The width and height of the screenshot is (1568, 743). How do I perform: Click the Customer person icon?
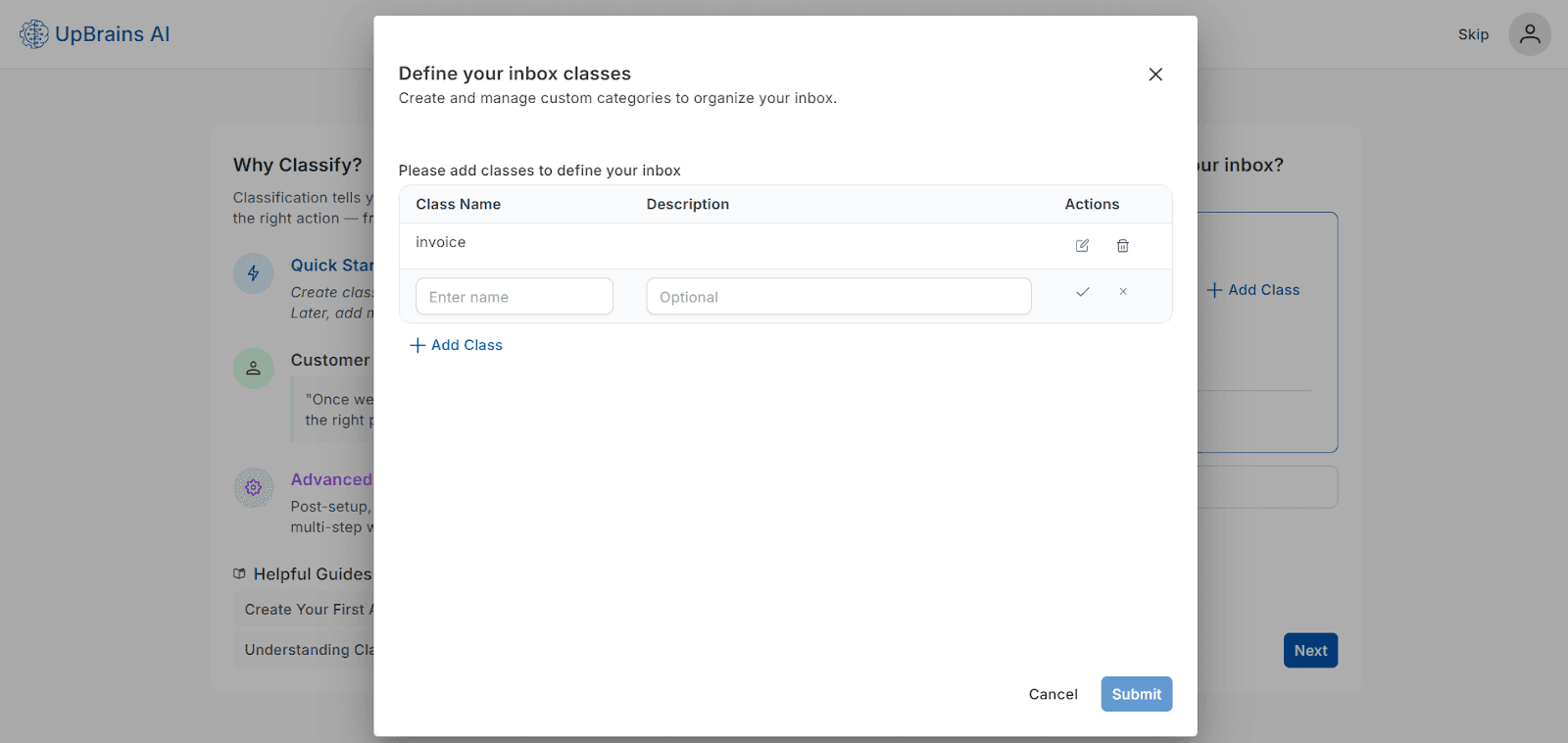click(x=253, y=369)
